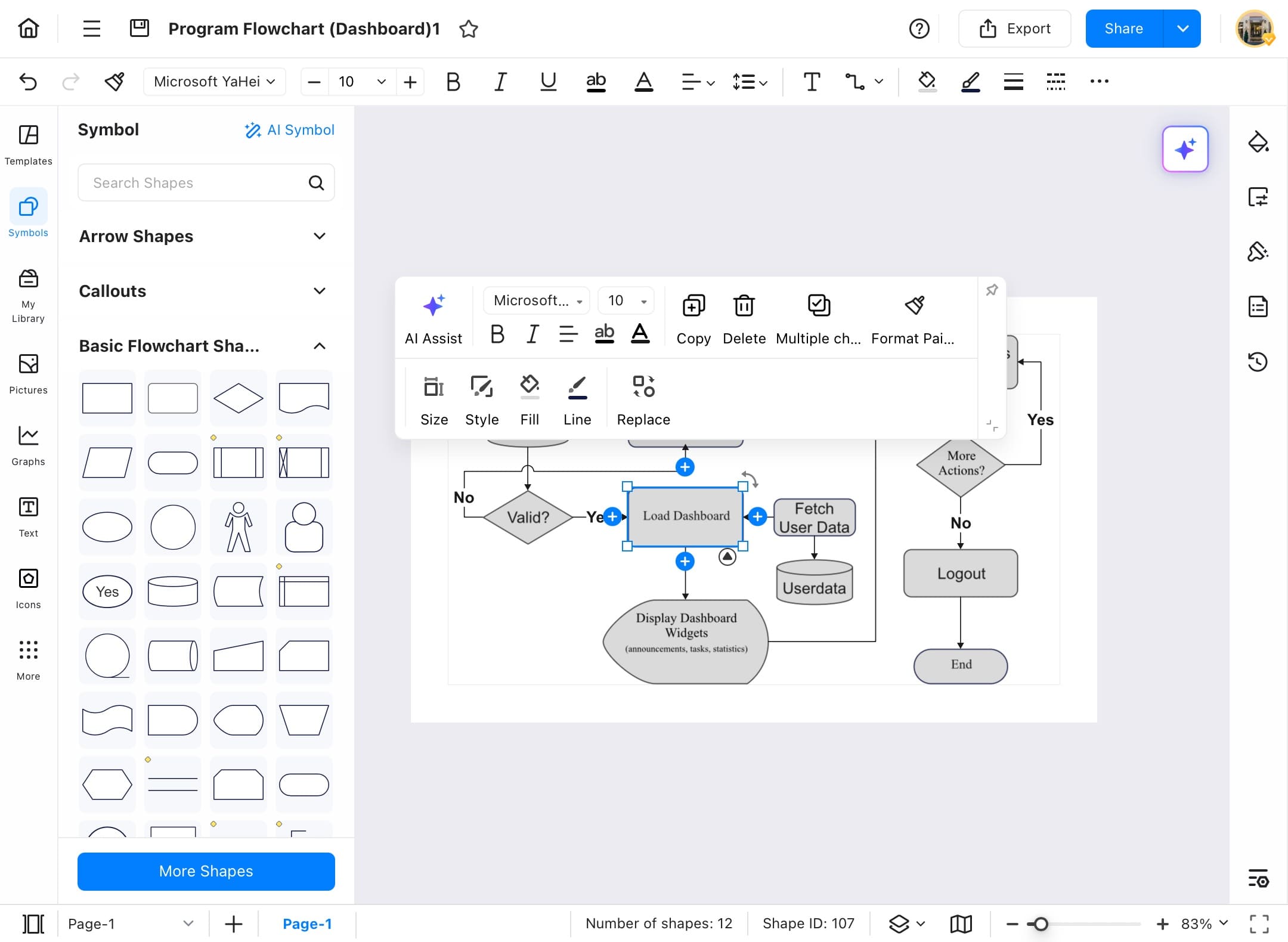Click the Size icon in floating toolbar

point(434,386)
